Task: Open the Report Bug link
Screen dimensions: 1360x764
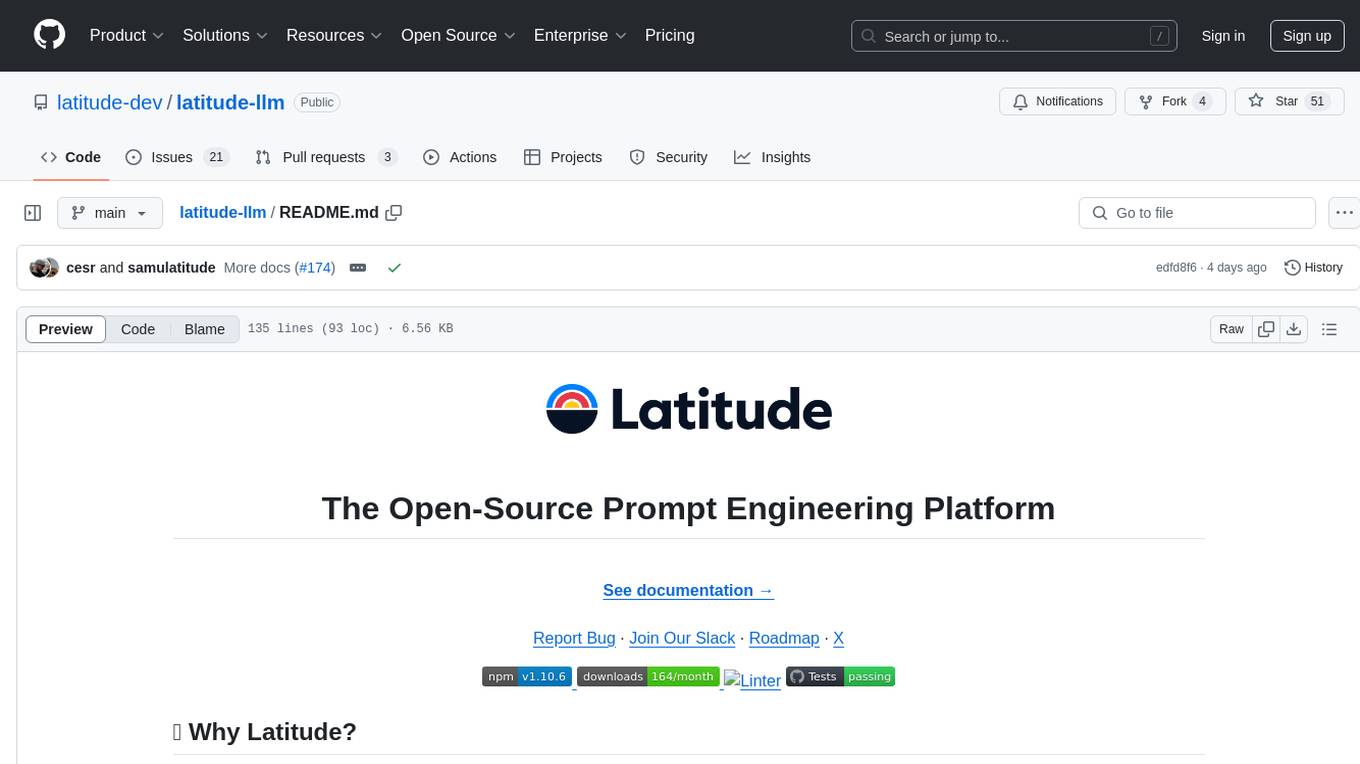Action: tap(574, 638)
